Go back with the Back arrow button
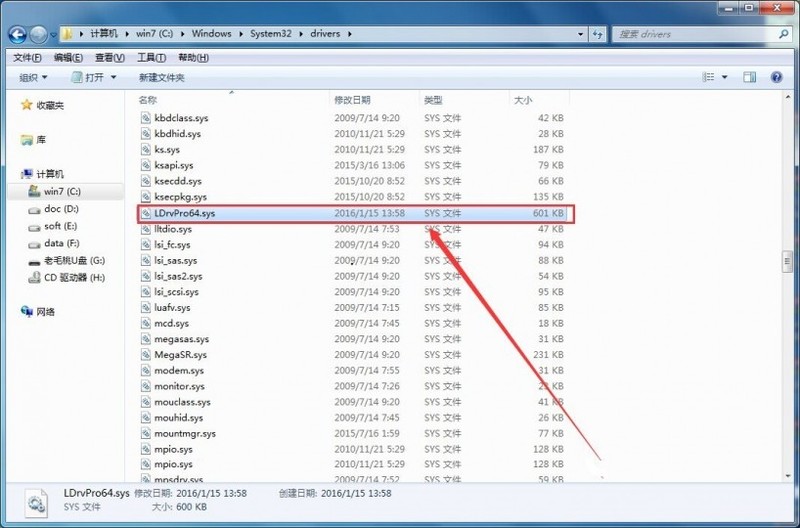The image size is (800, 528). click(x=17, y=35)
